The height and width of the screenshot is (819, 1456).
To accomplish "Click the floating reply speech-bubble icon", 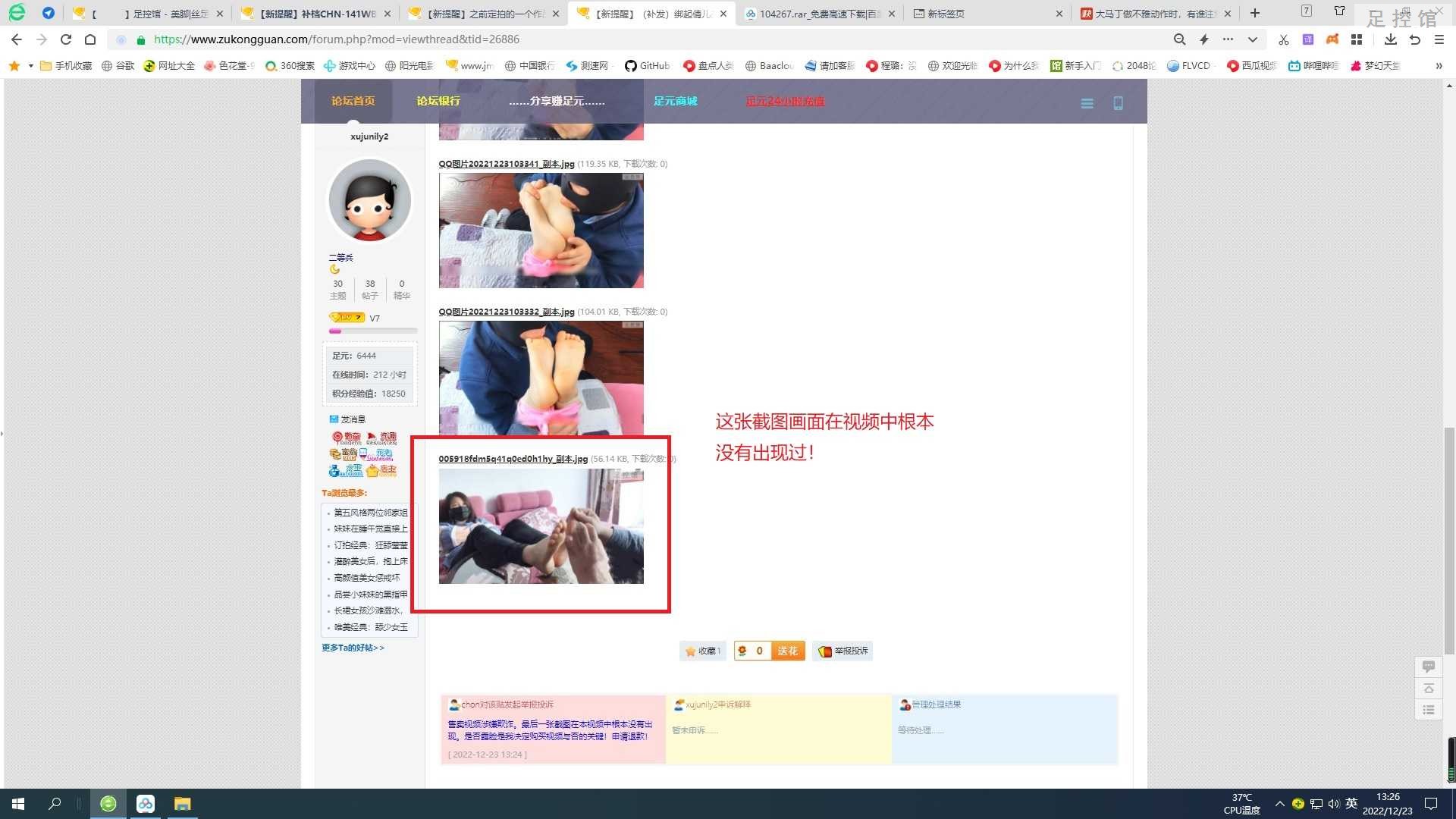I will click(x=1429, y=667).
